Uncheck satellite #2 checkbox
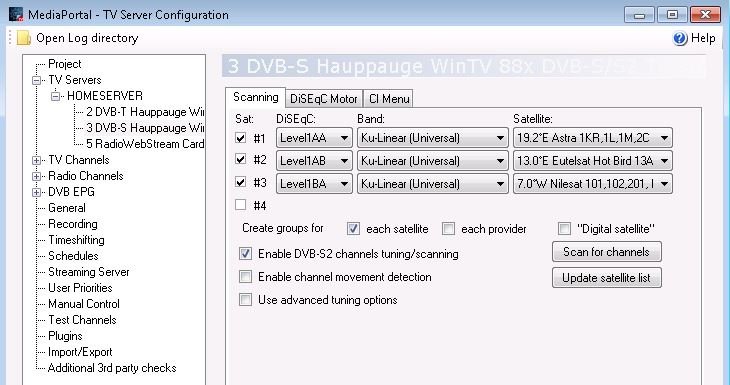730x385 pixels. click(240, 160)
